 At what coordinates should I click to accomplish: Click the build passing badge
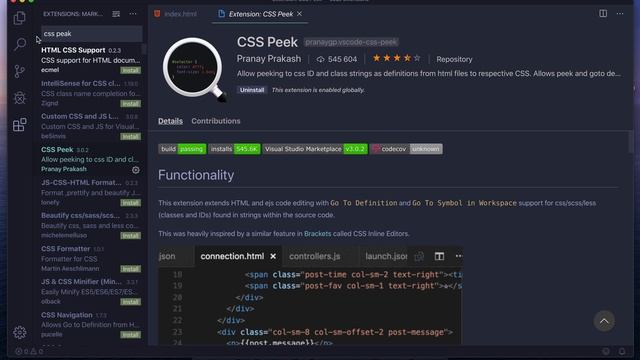pos(182,149)
